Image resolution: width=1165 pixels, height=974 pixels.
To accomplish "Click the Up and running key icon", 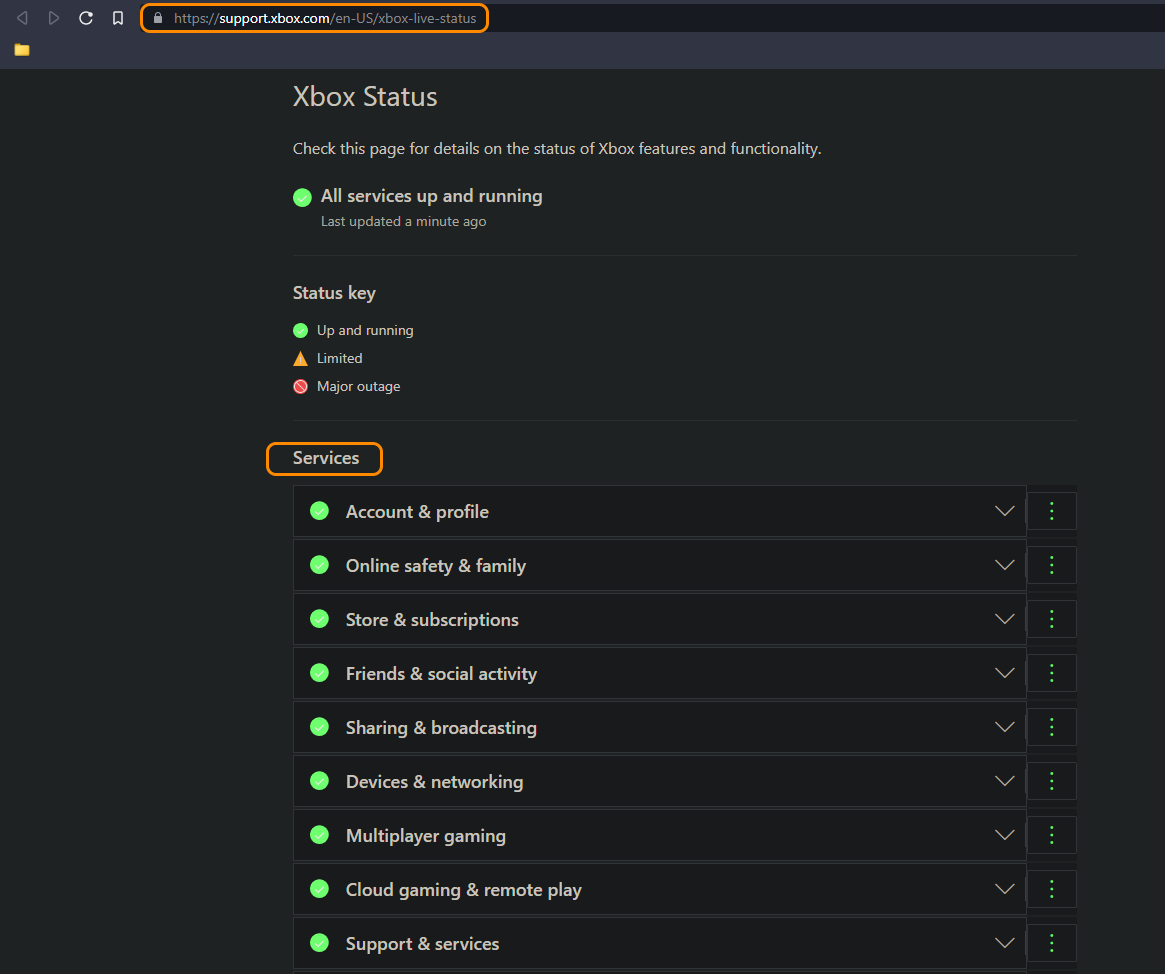I will click(x=300, y=330).
